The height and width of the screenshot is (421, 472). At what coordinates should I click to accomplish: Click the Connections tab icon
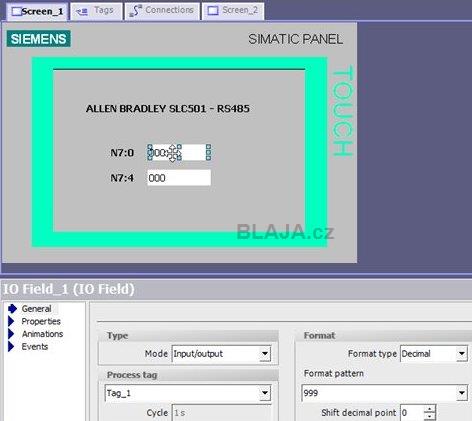click(x=135, y=11)
